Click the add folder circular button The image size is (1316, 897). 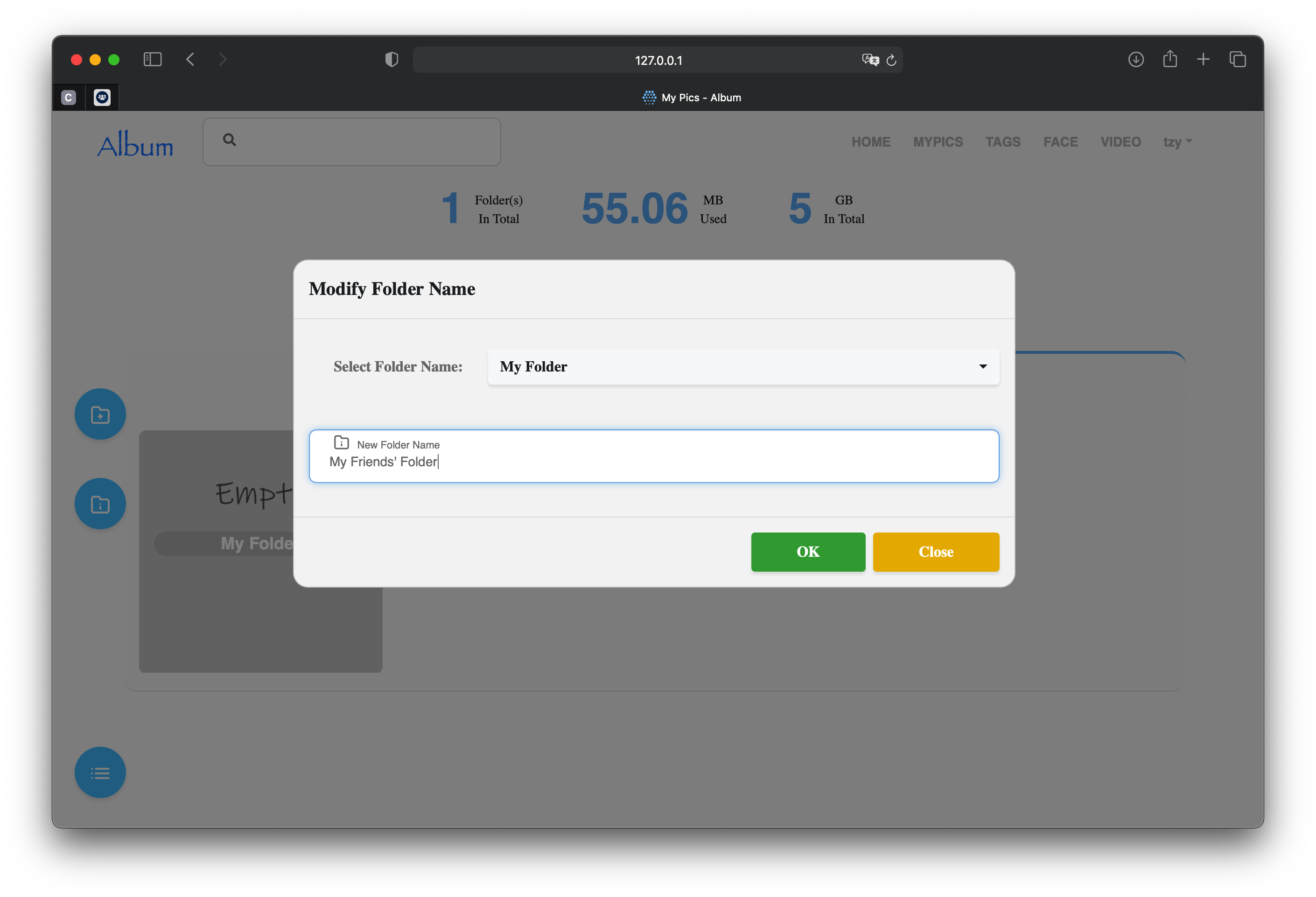coord(100,414)
